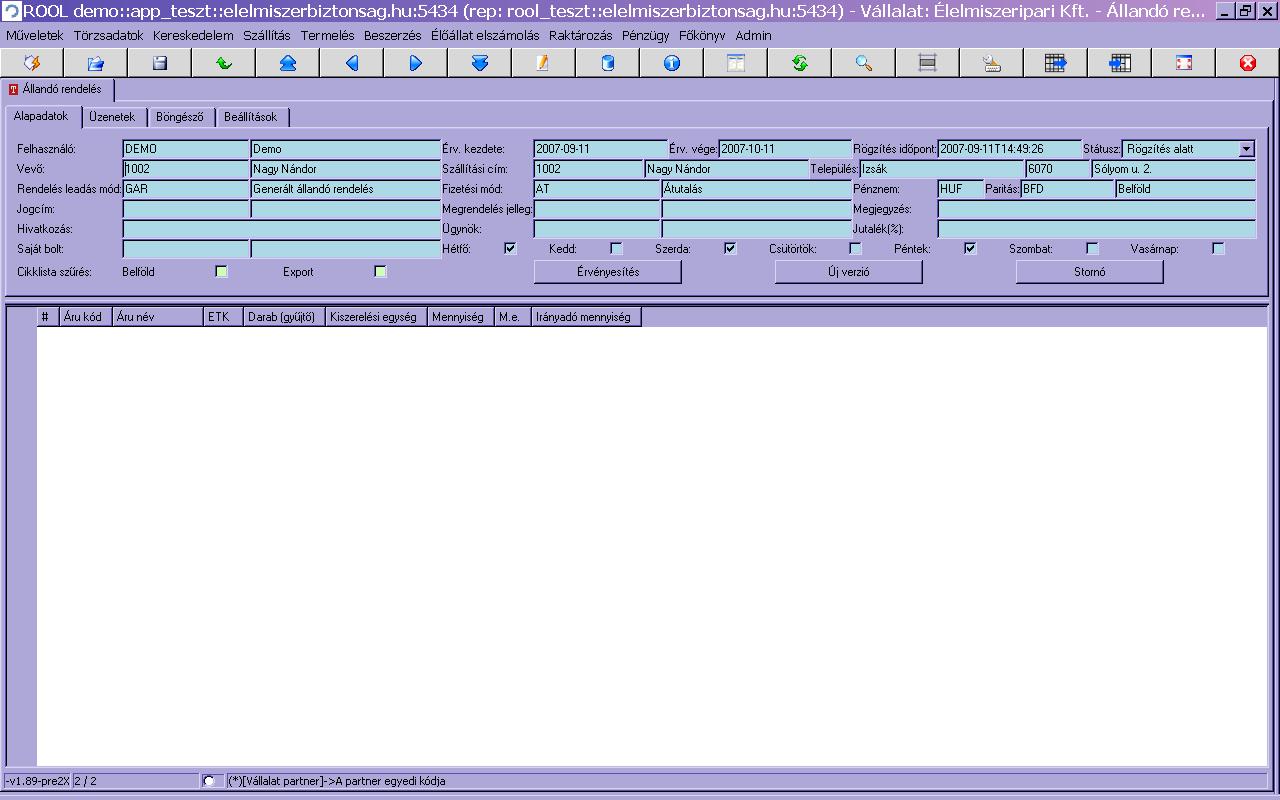1280x800 pixels.
Task: Open the Raktározás menu
Action: 580,35
